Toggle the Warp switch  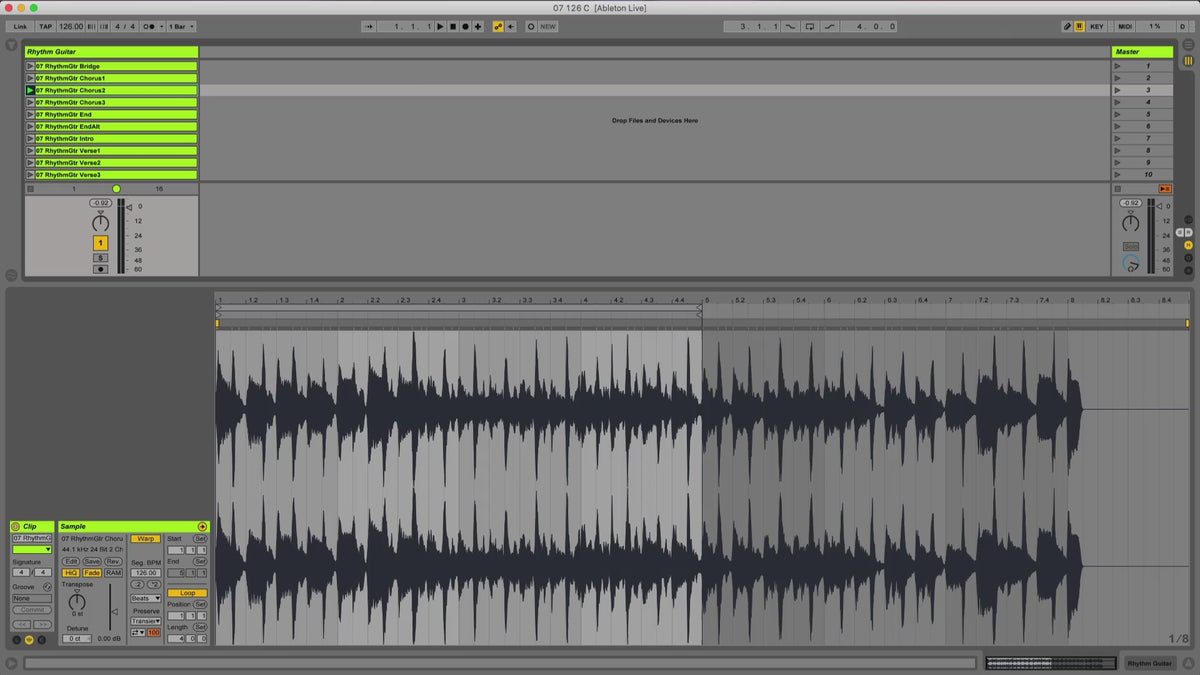pyautogui.click(x=144, y=538)
